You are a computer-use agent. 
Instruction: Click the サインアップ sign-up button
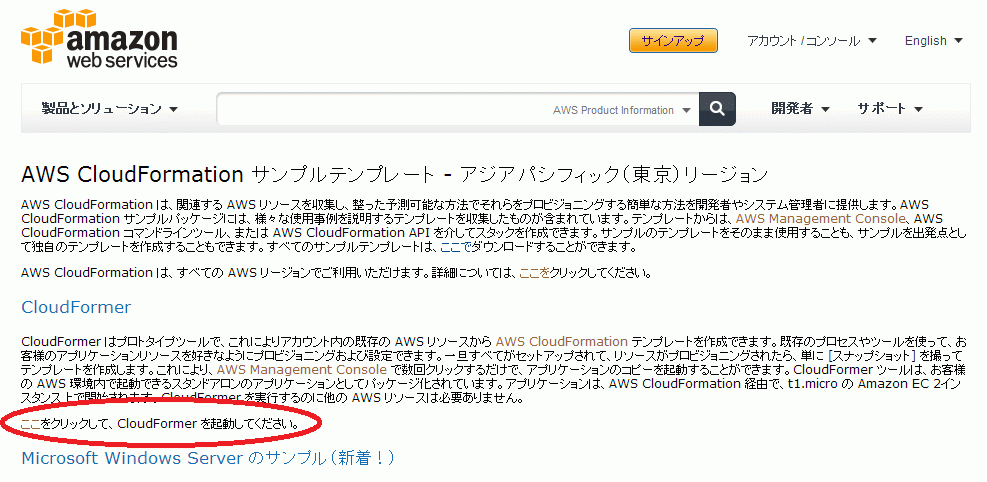tap(673, 41)
